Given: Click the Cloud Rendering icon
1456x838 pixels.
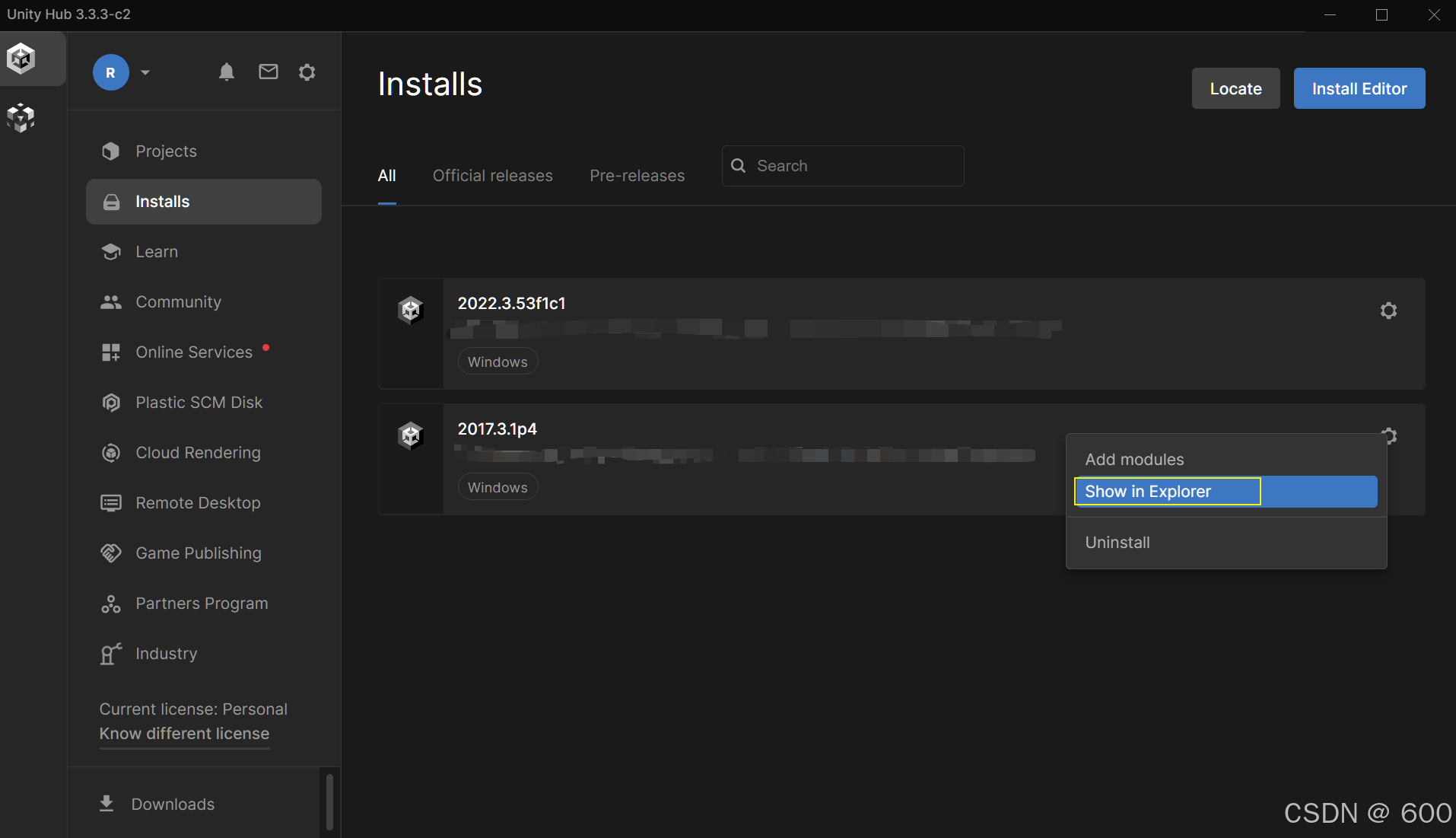Looking at the screenshot, I should tap(111, 453).
